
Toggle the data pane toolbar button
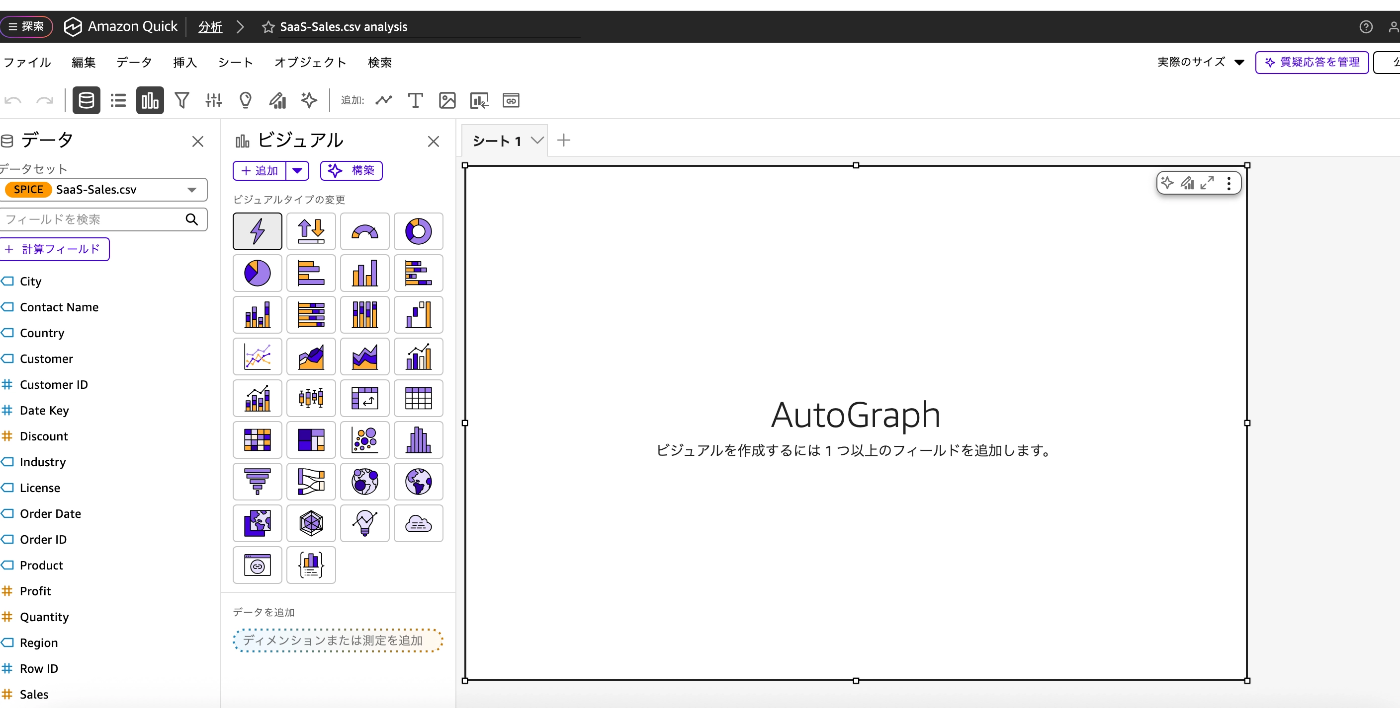(87, 100)
